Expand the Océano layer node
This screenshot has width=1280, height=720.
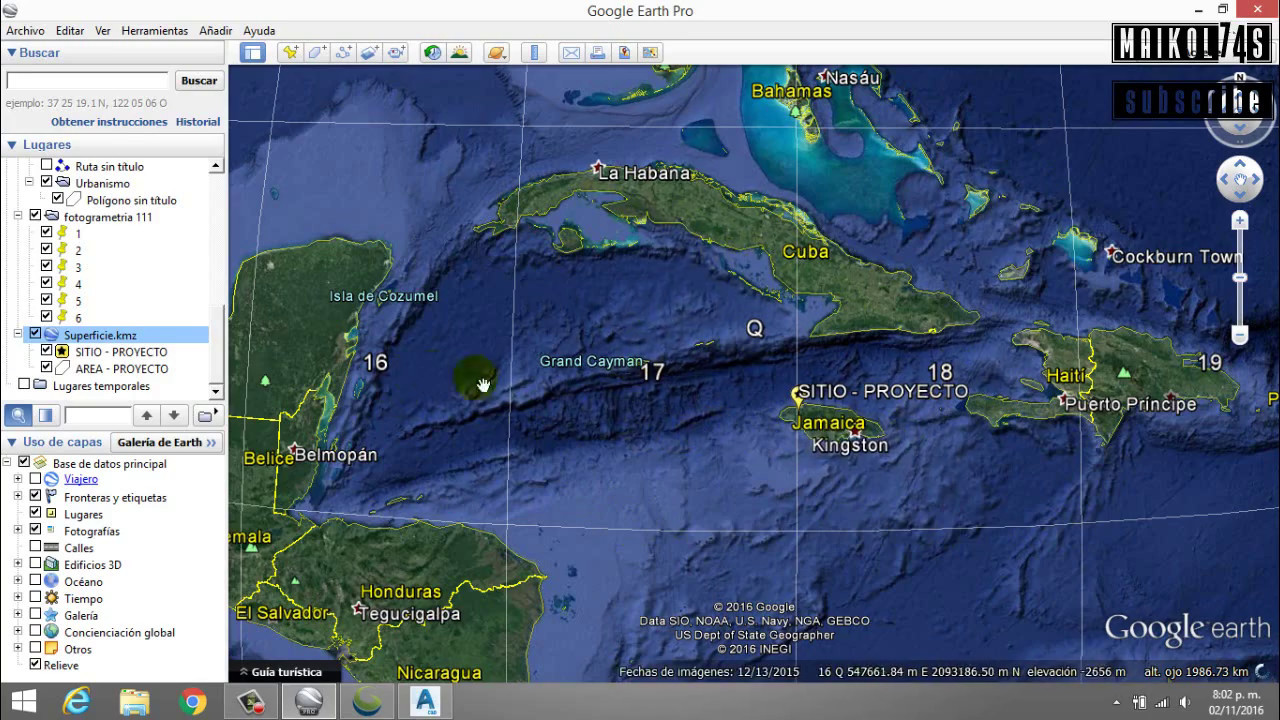tap(18, 581)
